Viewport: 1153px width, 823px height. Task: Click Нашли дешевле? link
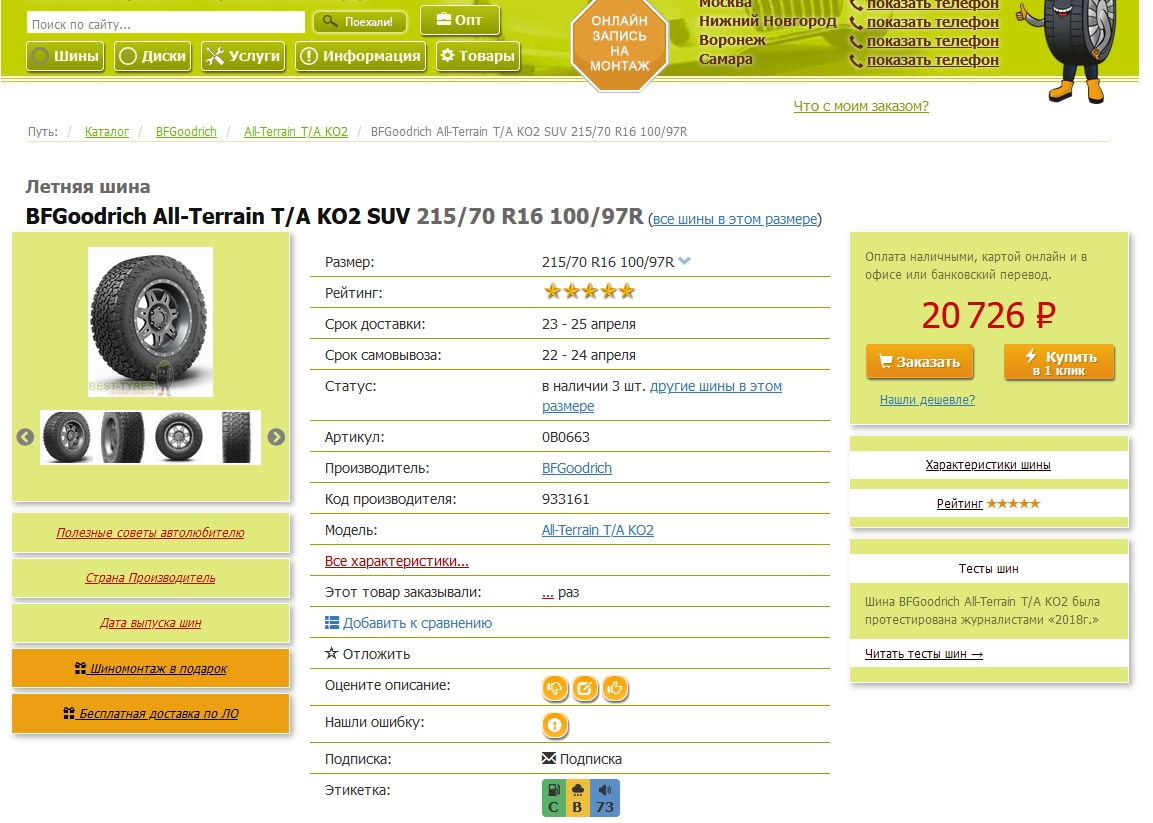coord(927,400)
